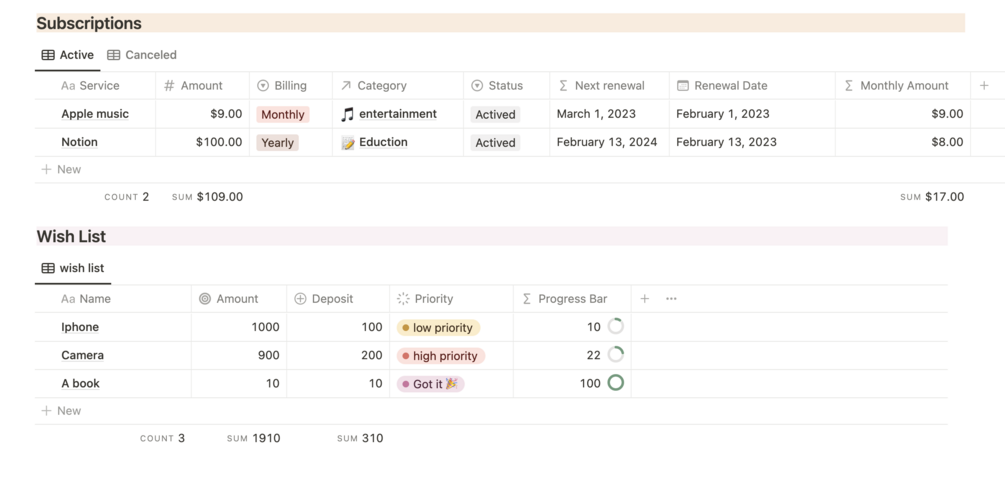Click the Priority column header icon
This screenshot has height=477, width=1005.
[403, 299]
